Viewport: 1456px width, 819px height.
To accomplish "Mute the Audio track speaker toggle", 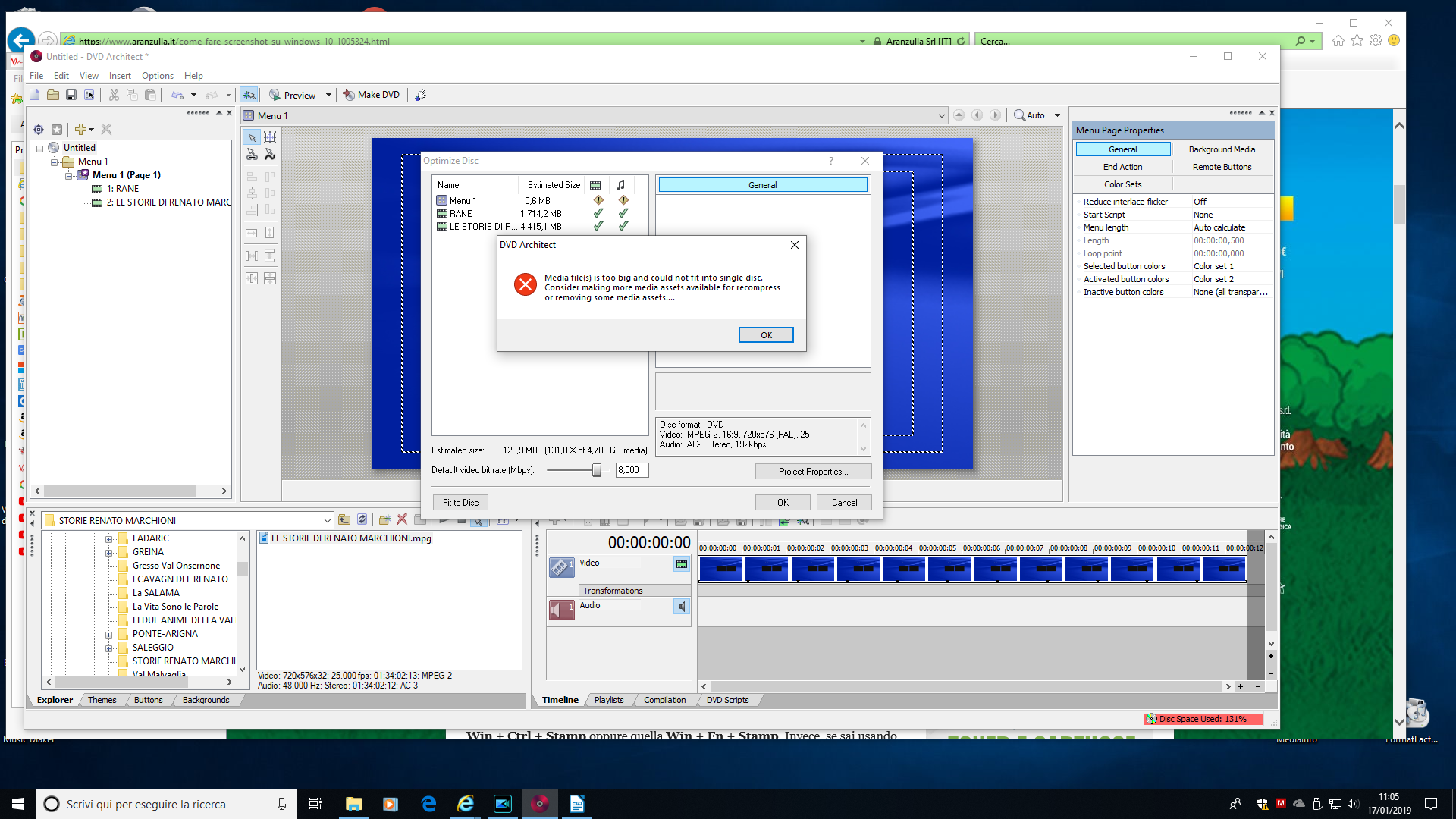I will point(682,607).
